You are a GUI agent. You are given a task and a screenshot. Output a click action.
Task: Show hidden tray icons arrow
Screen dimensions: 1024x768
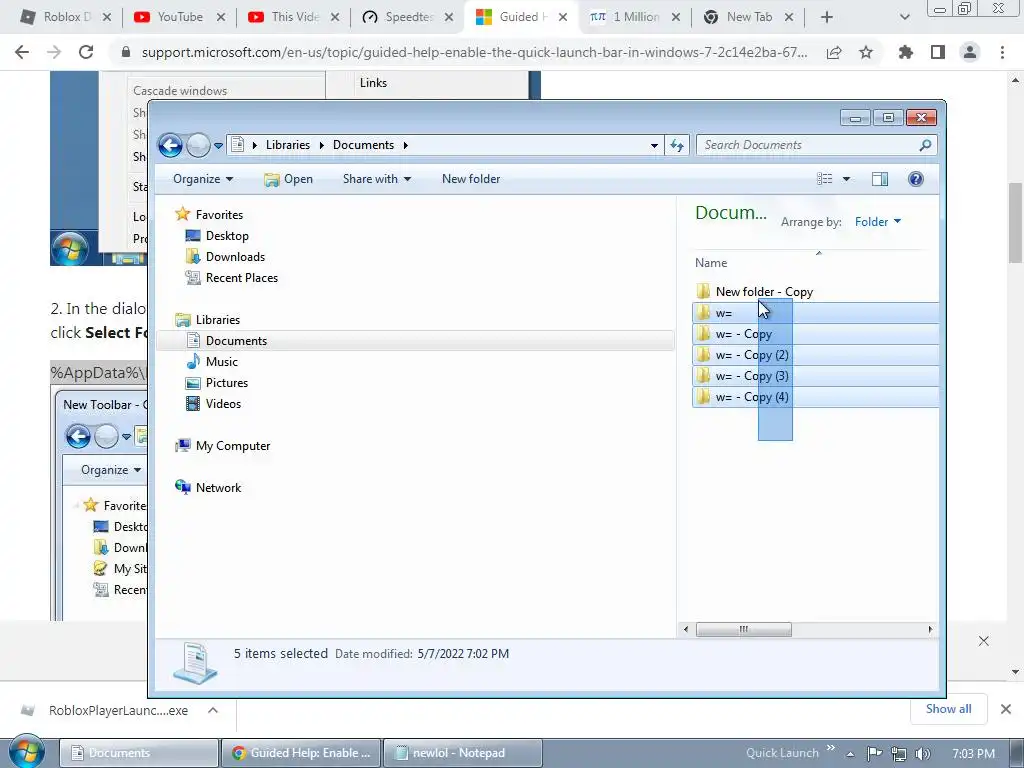850,754
